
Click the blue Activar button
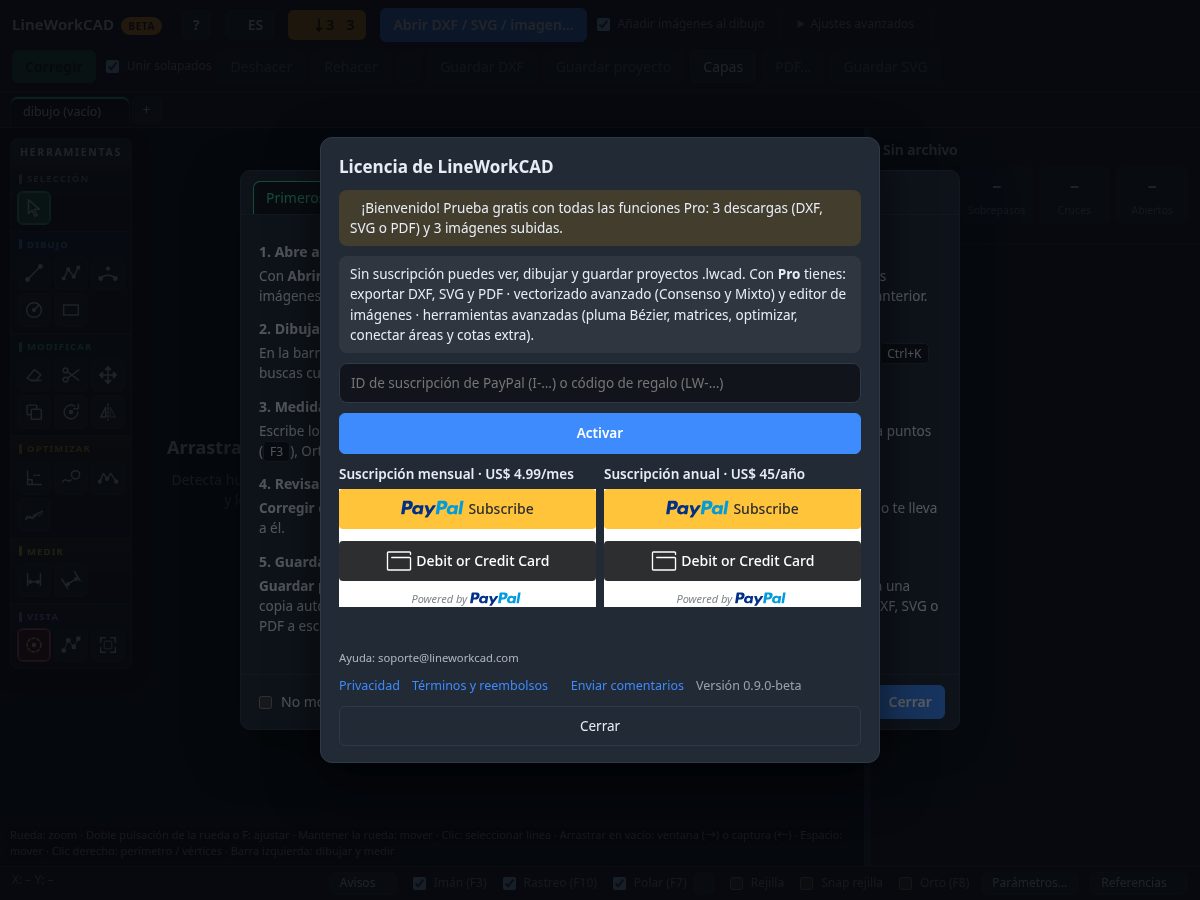[600, 433]
